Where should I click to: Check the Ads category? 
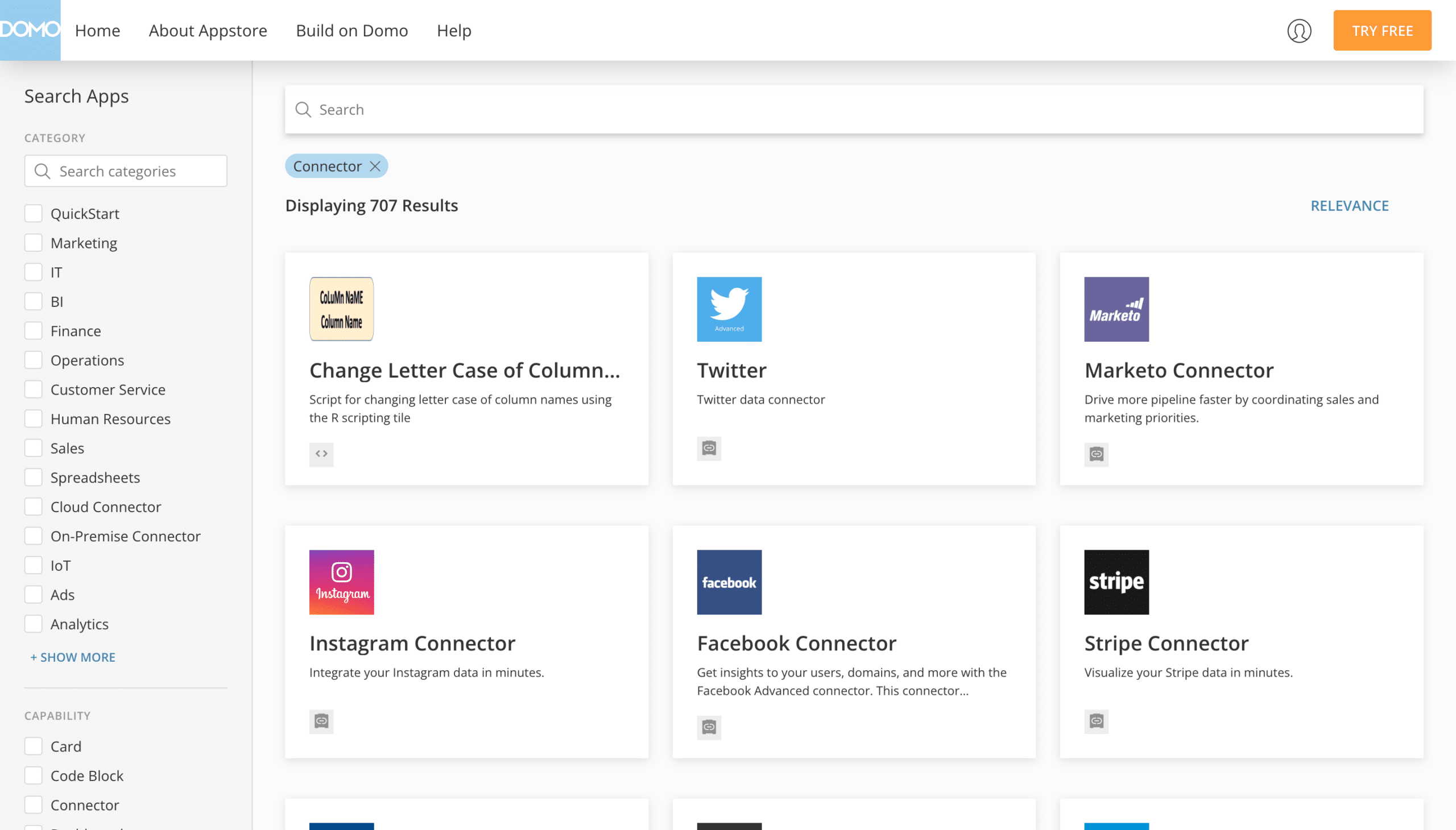click(33, 595)
